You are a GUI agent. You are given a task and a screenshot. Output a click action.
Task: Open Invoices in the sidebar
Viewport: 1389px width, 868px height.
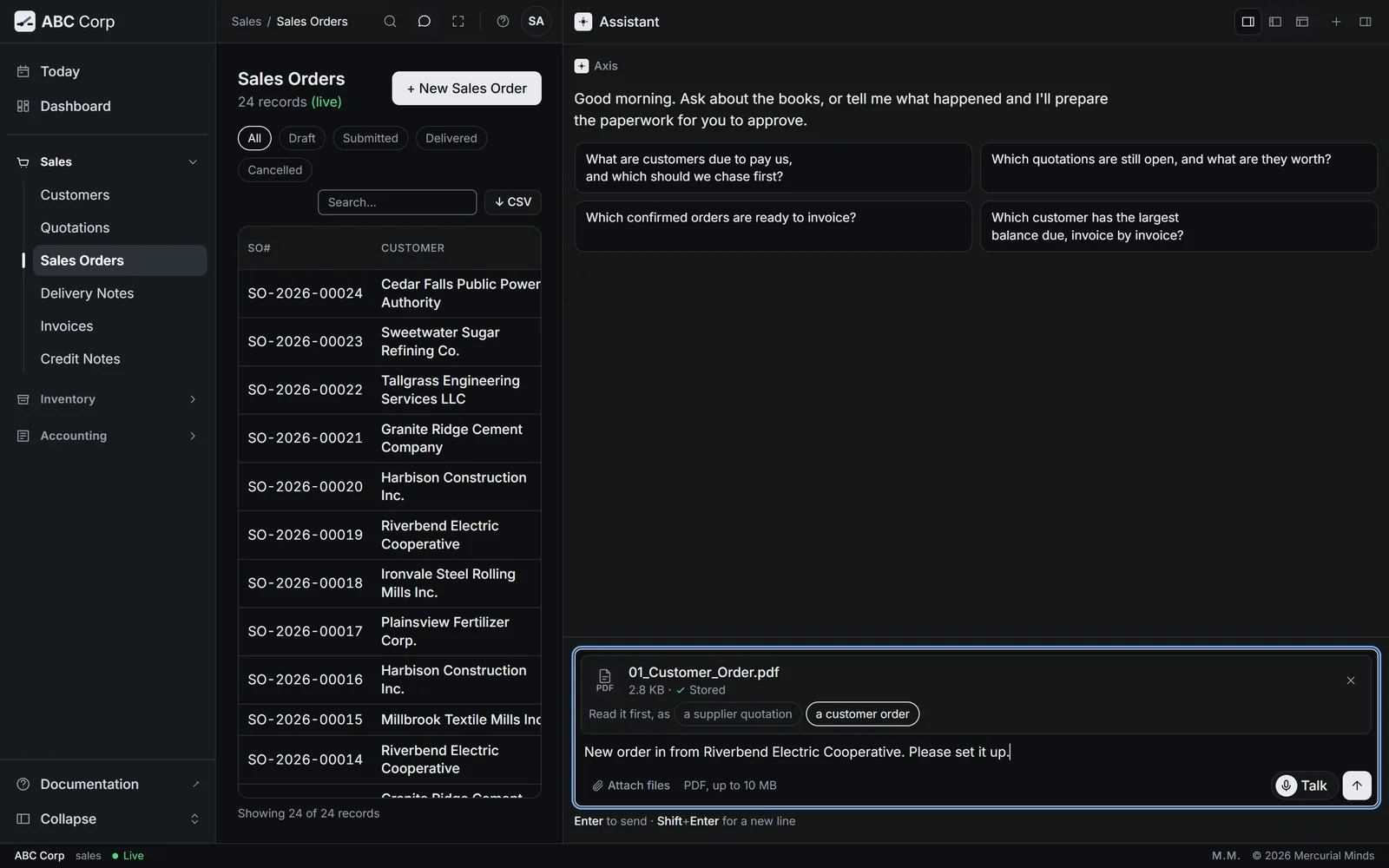tap(120, 326)
